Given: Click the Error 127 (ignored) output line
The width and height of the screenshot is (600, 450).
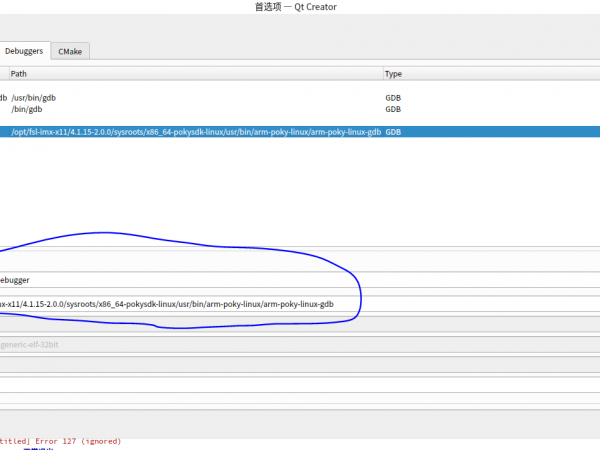Looking at the screenshot, I should (60, 441).
